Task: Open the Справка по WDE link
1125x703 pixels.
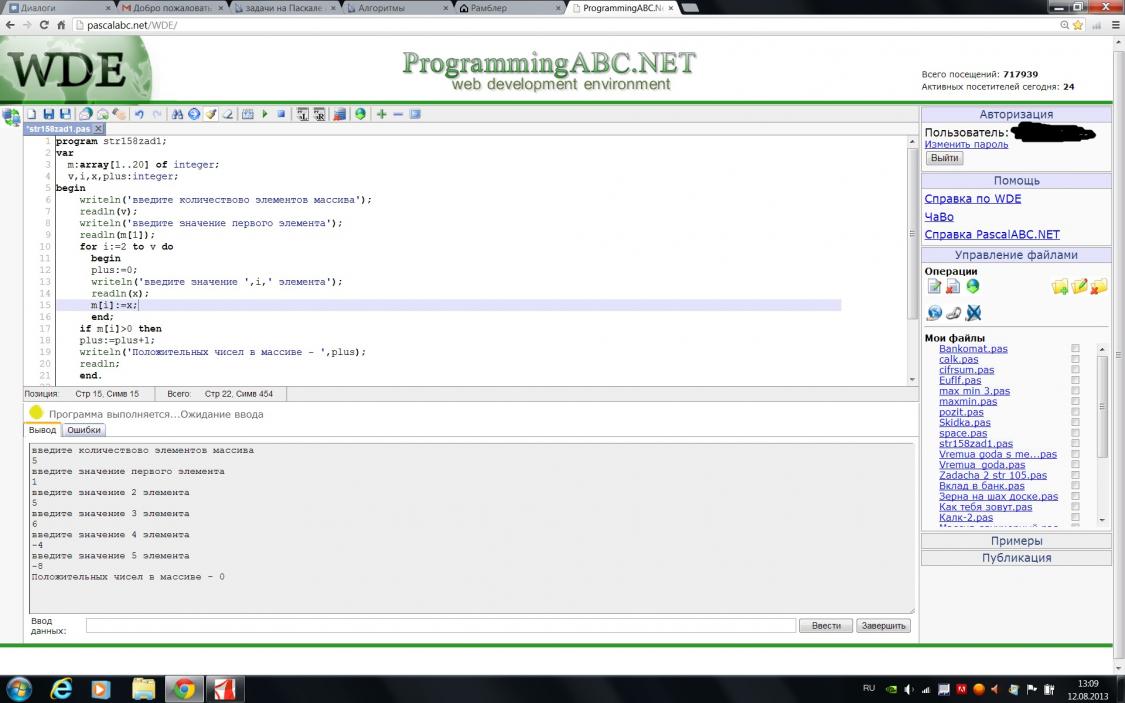Action: tap(972, 199)
